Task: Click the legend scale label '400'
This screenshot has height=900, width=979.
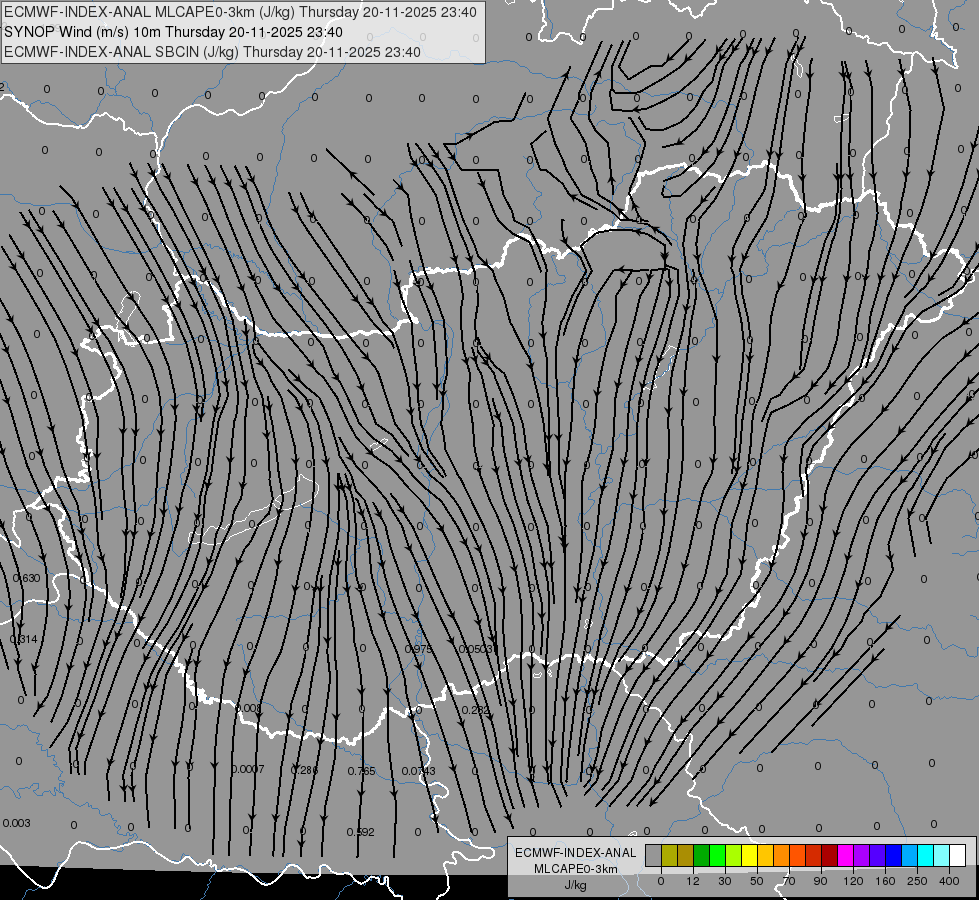Action: (949, 881)
